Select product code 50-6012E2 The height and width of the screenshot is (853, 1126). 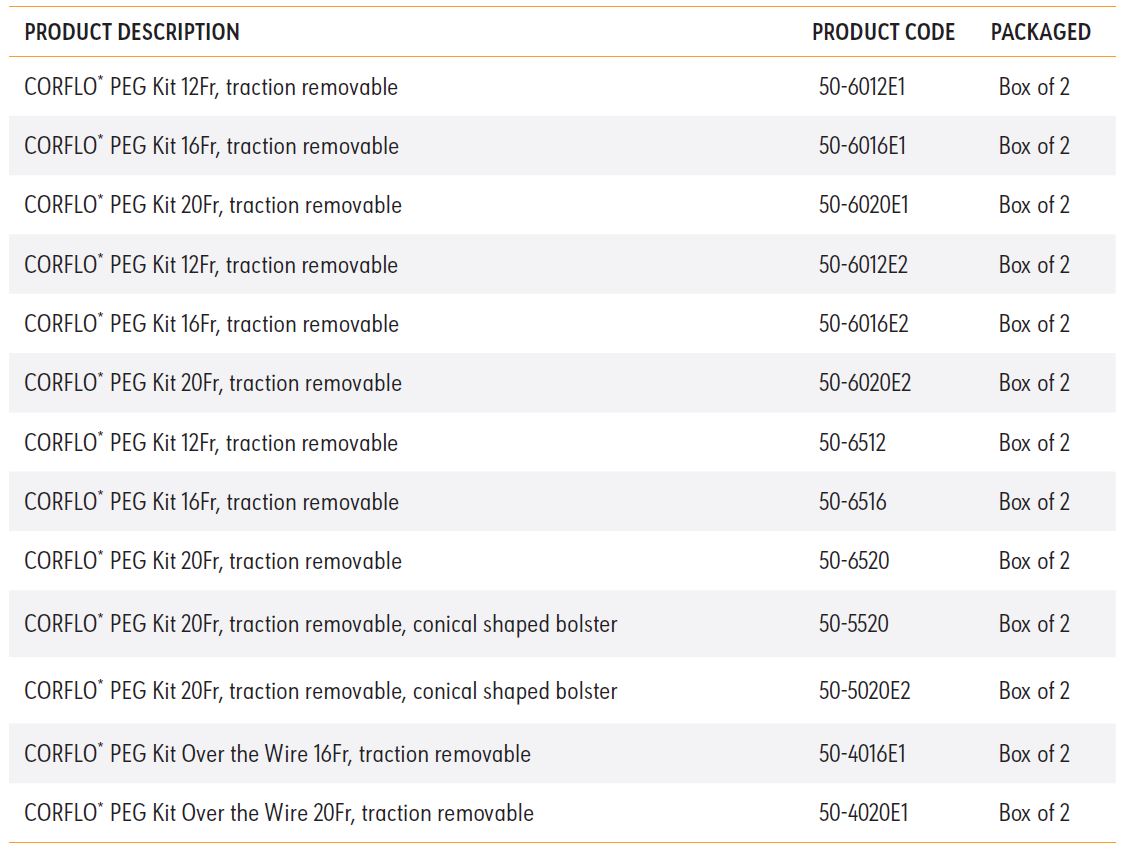(x=863, y=265)
